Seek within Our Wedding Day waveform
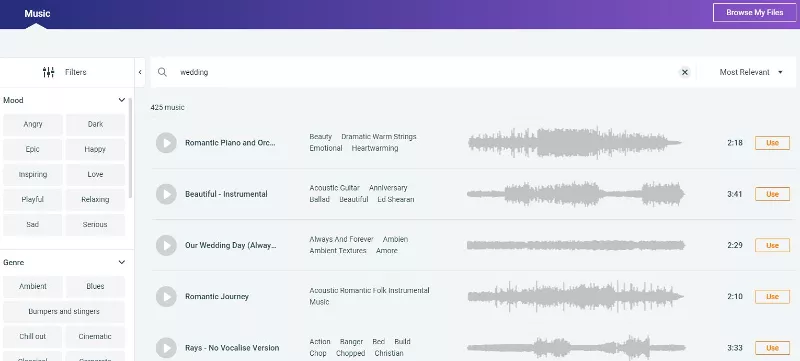The image size is (800, 361). (575, 245)
